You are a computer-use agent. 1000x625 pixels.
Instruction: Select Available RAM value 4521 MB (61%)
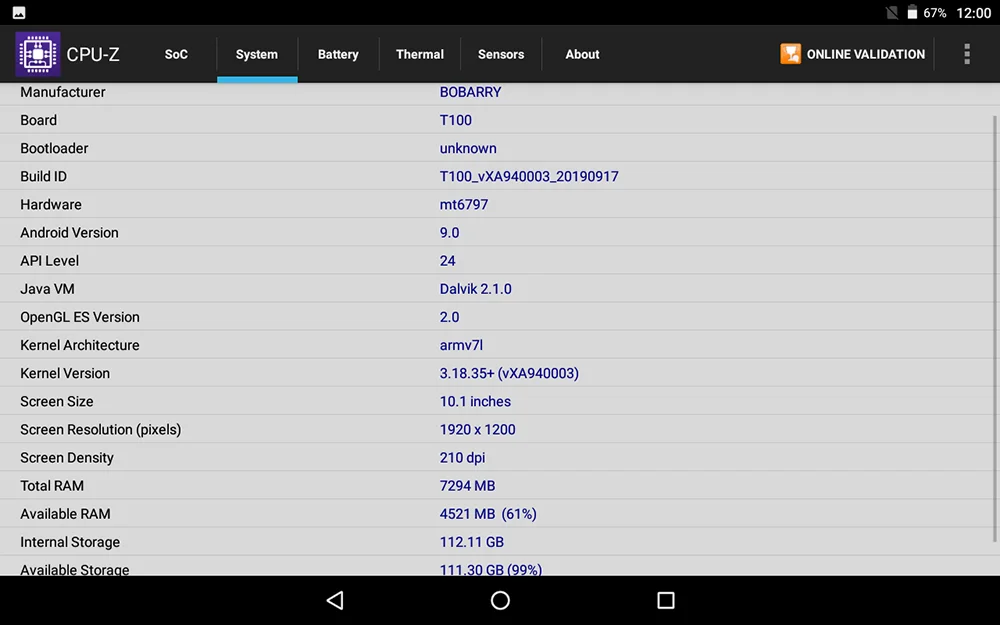coord(488,513)
